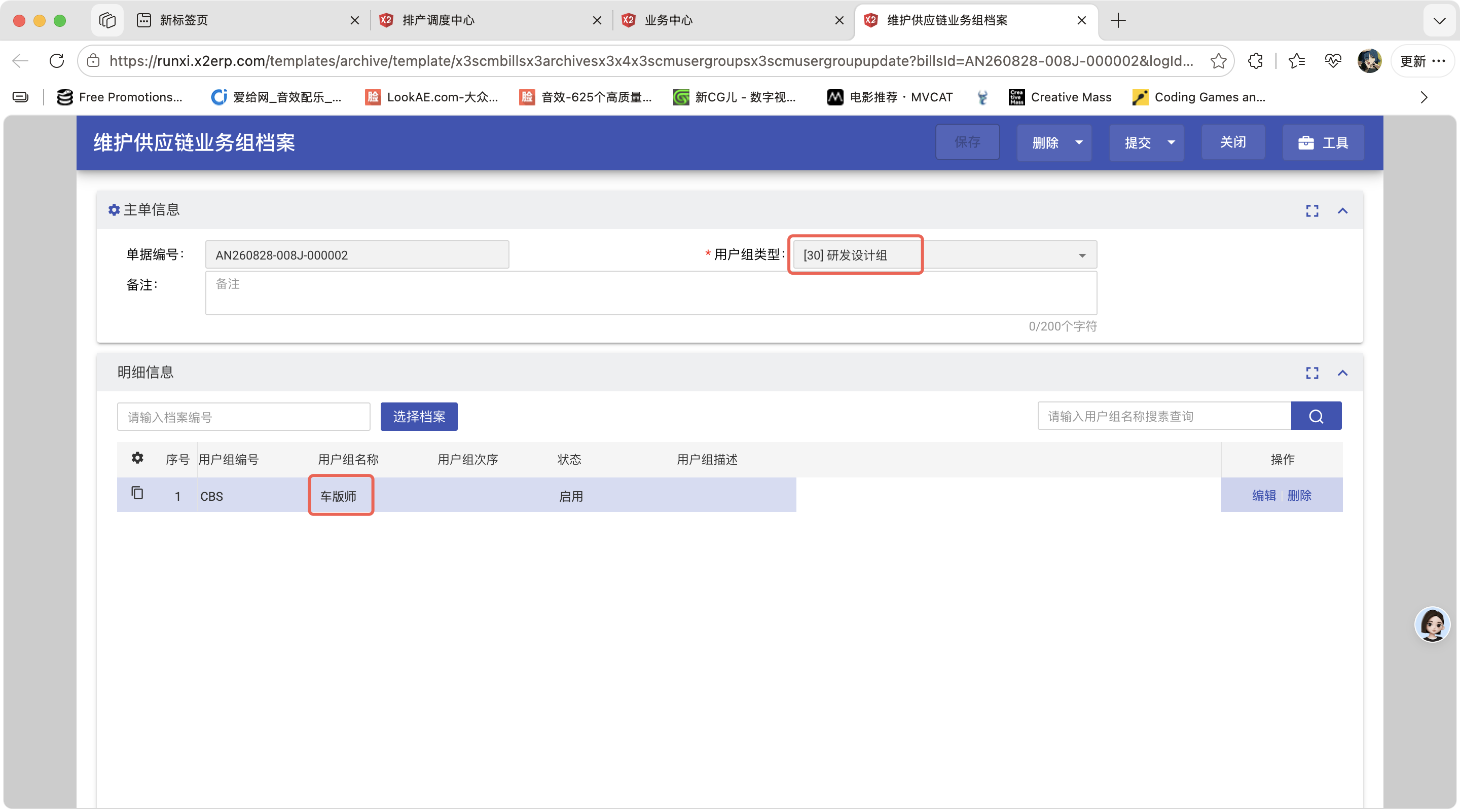
Task: Select the CBS cell in row 1
Action: tap(212, 496)
